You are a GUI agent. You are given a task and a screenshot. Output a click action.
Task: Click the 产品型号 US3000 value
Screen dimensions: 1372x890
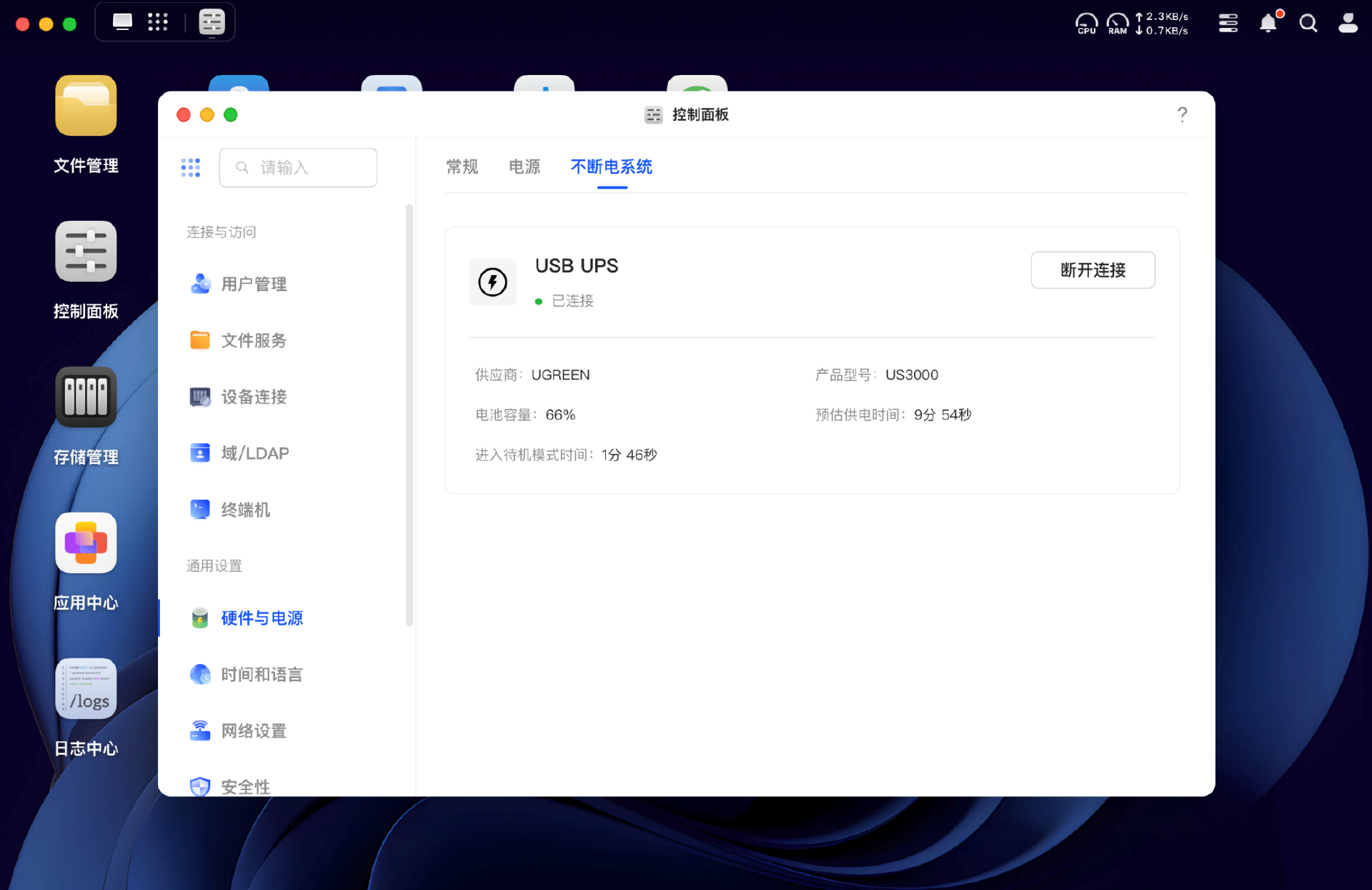(x=912, y=375)
